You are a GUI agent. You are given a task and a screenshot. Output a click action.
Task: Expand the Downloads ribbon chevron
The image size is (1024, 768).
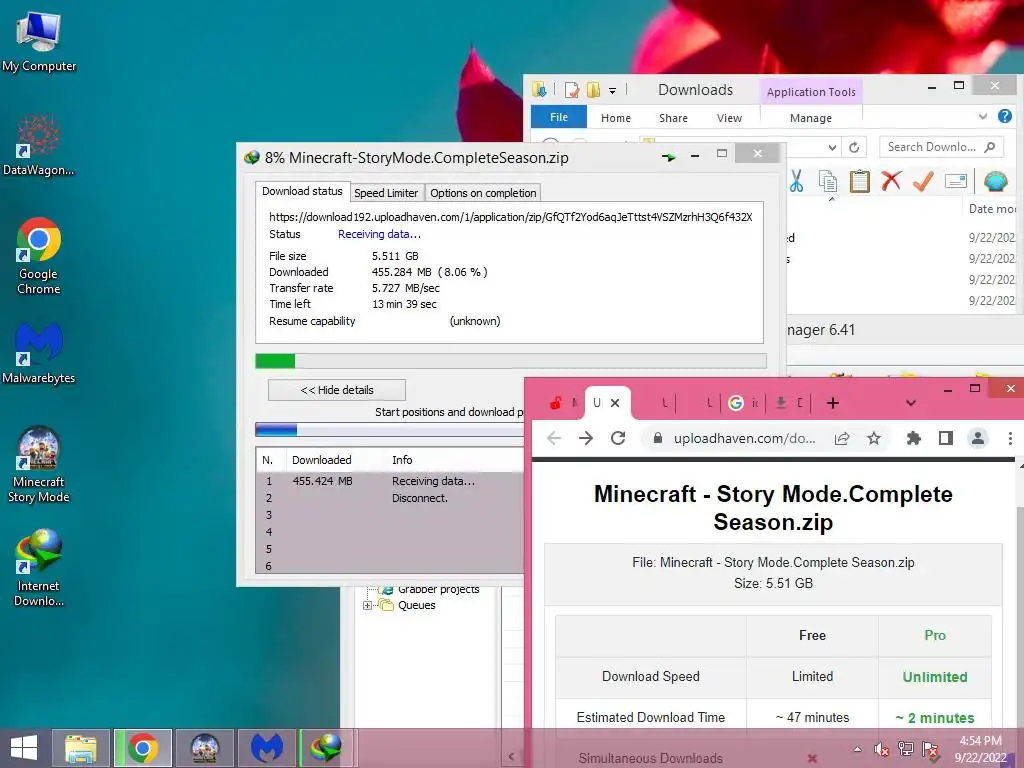(983, 117)
